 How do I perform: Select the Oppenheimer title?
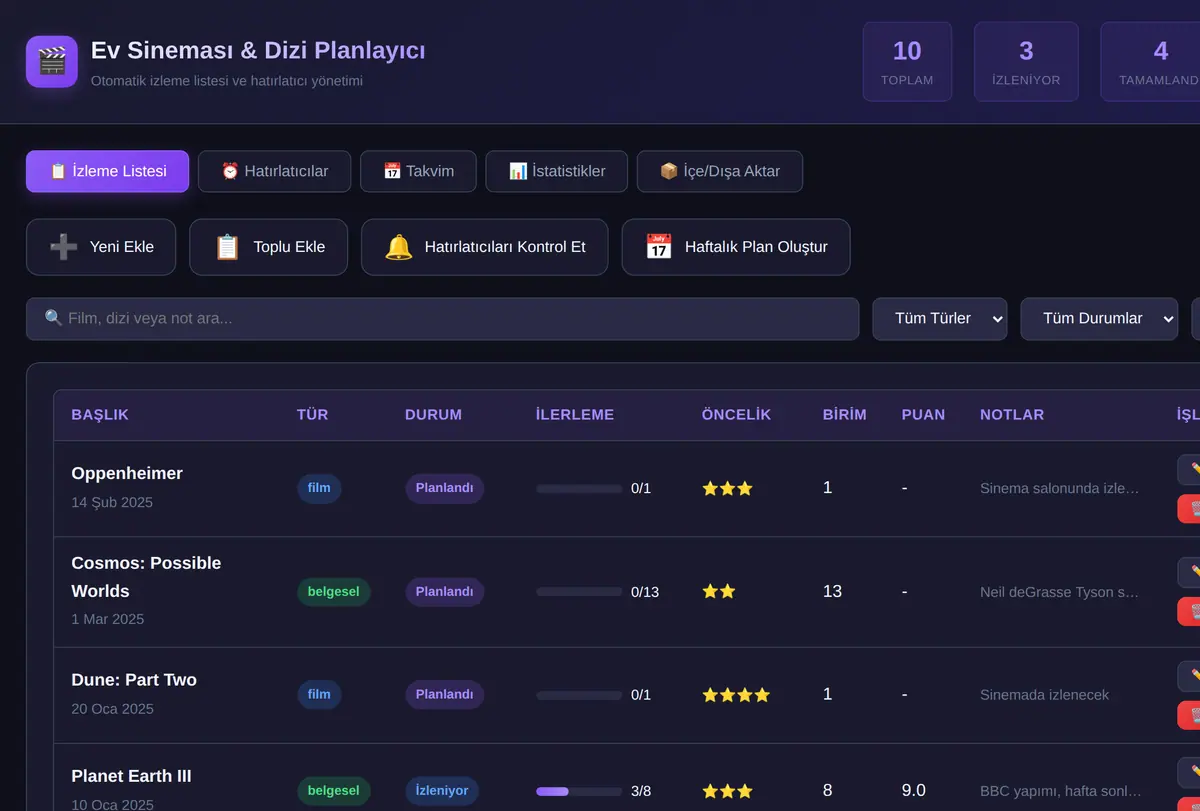point(127,473)
